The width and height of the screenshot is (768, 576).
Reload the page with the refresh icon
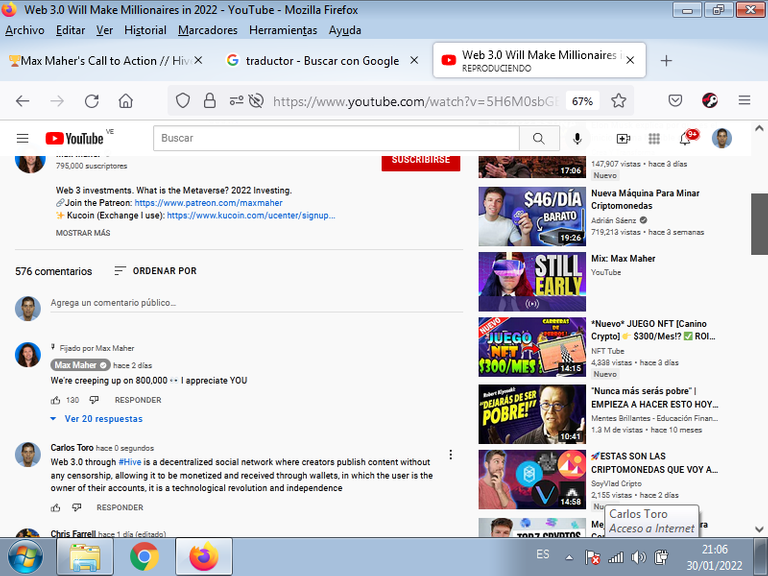point(92,101)
